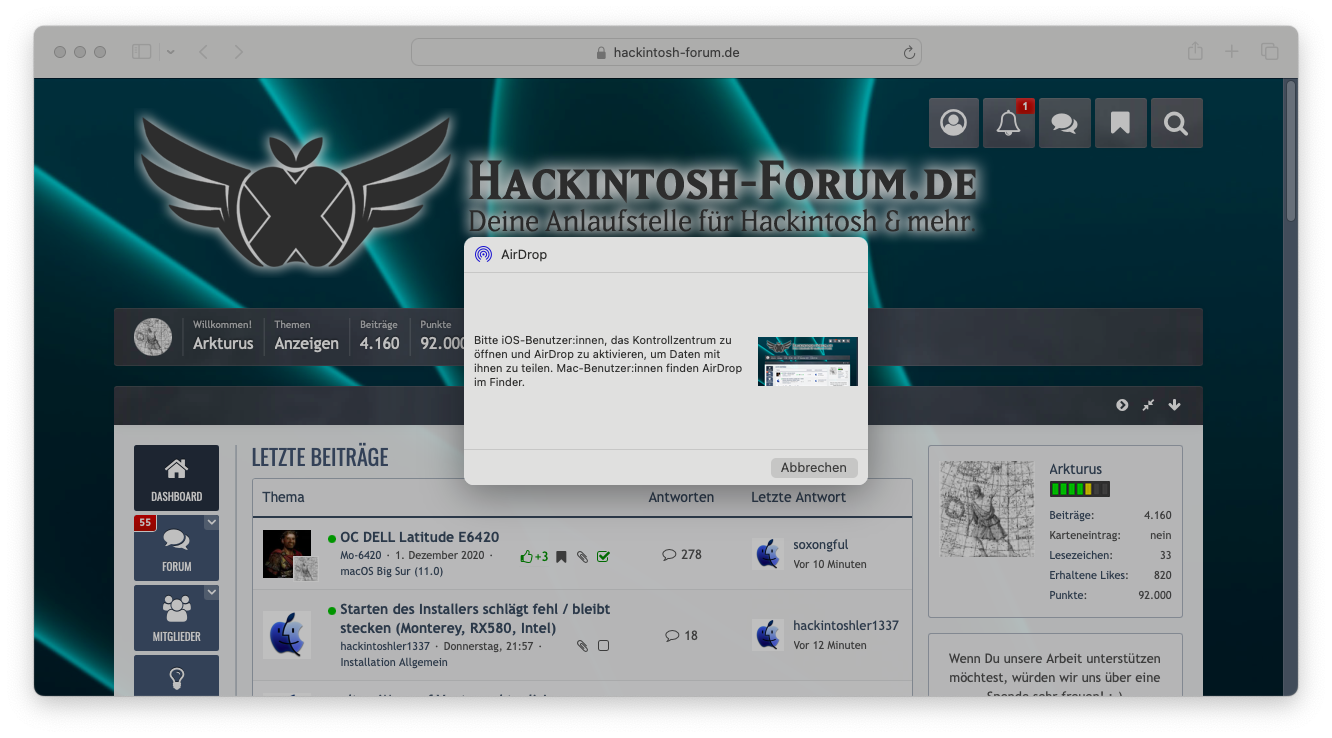
Task: Click the small round avatar in the user bar
Action: pyautogui.click(x=153, y=337)
